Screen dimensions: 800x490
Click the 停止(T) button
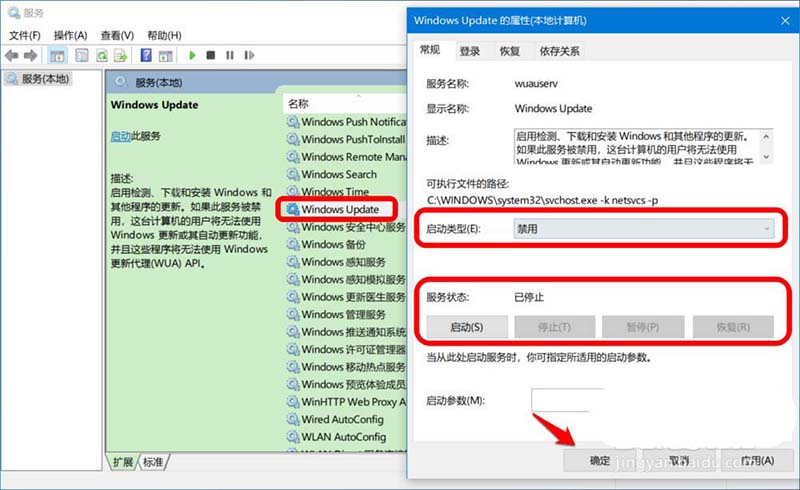tap(555, 327)
